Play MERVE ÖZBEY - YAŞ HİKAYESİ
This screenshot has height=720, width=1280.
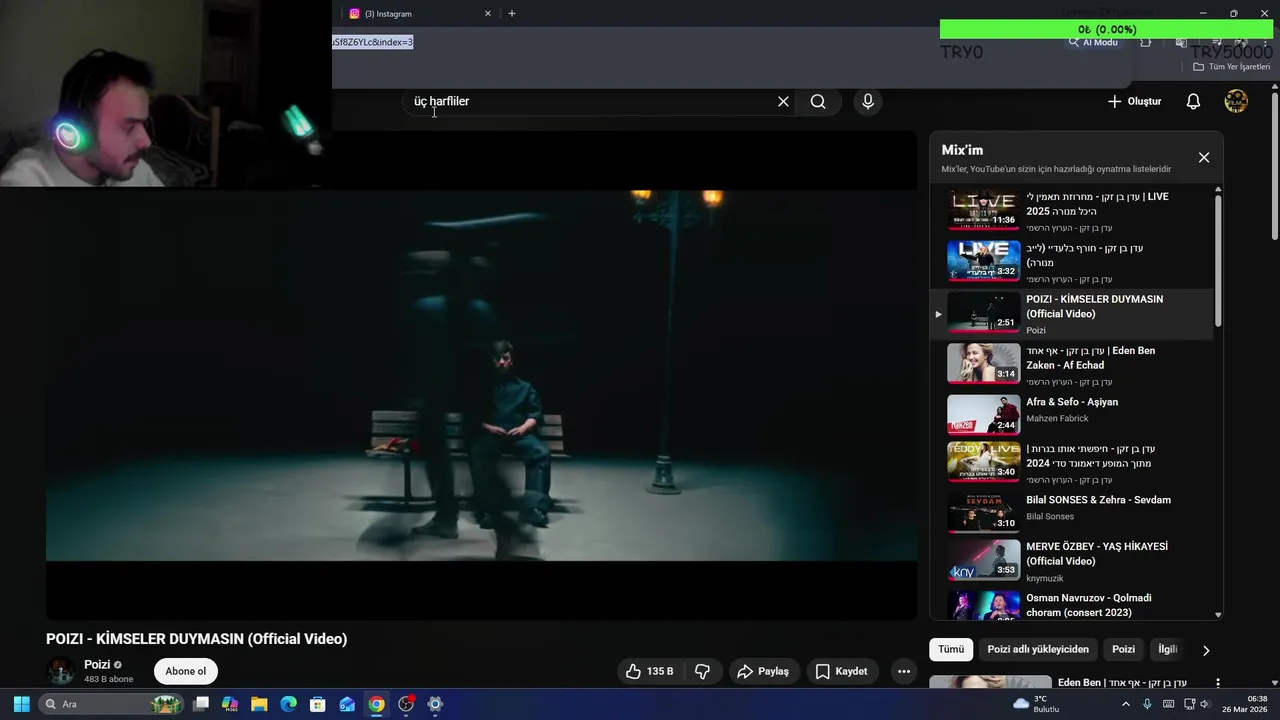tap(1070, 561)
